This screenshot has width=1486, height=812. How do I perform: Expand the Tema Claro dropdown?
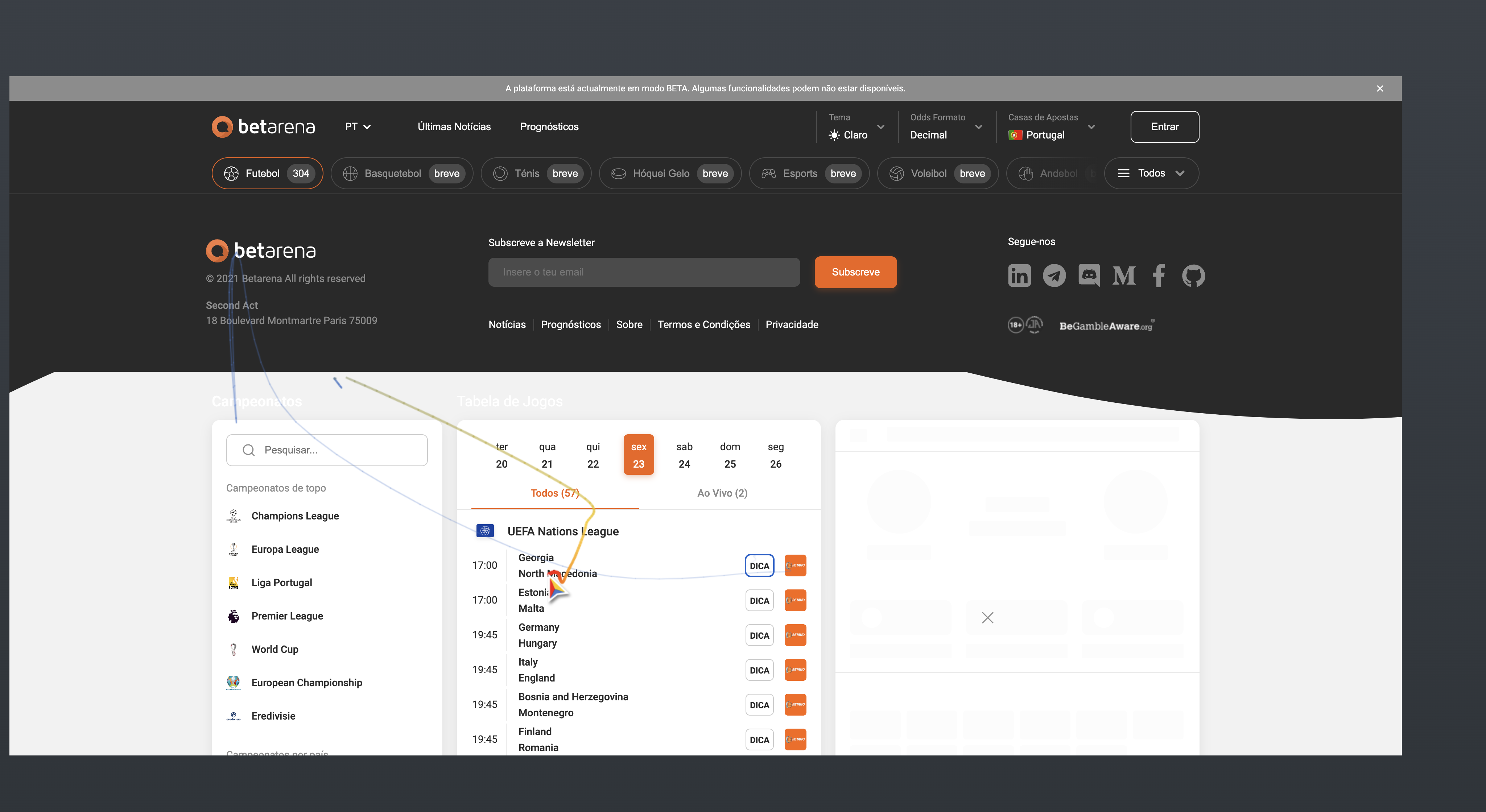tap(856, 127)
